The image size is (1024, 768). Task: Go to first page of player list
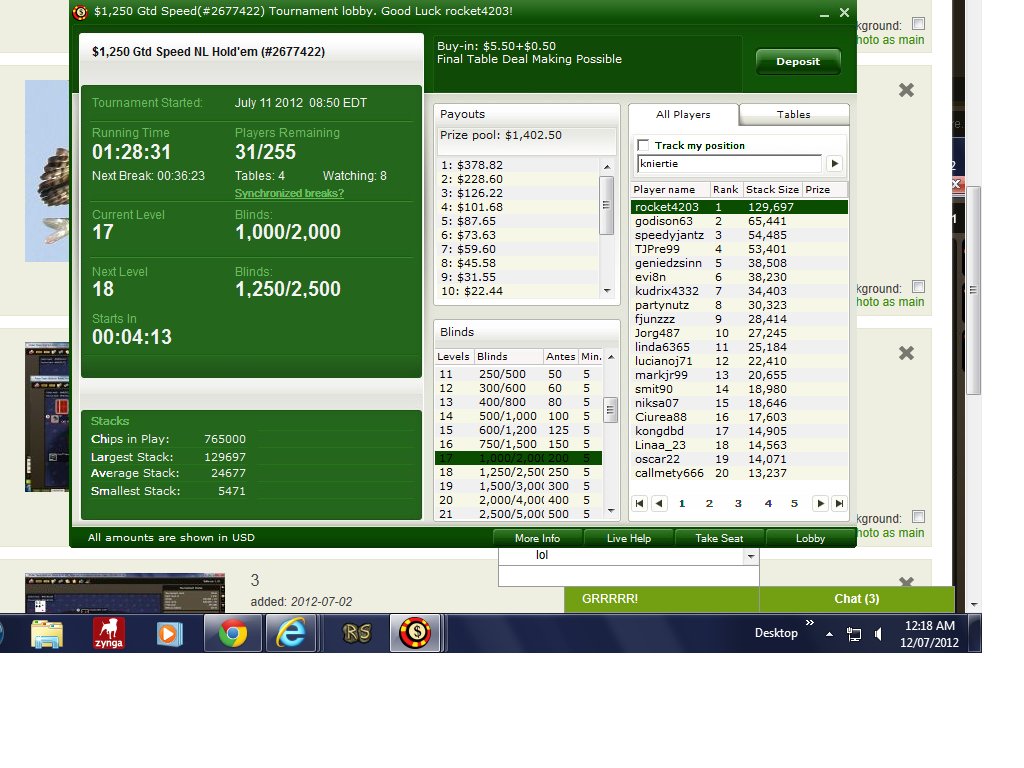coord(639,504)
